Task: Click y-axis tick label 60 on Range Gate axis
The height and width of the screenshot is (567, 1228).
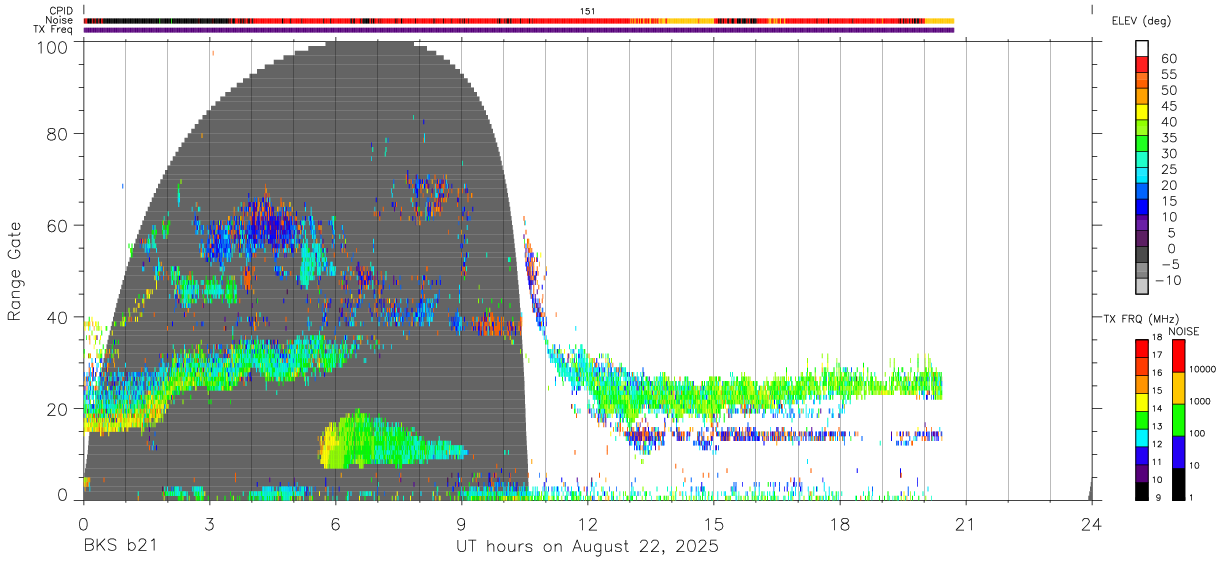Action: pyautogui.click(x=58, y=225)
